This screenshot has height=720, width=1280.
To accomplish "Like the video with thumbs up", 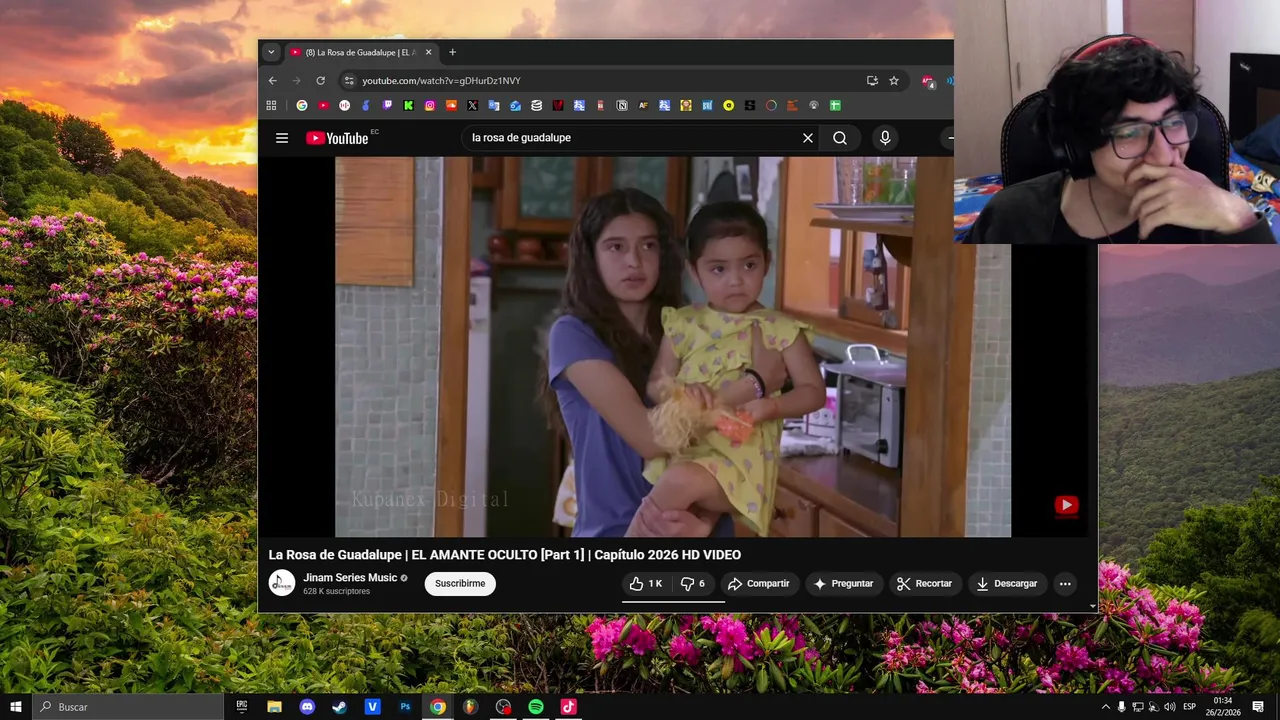I will point(646,584).
